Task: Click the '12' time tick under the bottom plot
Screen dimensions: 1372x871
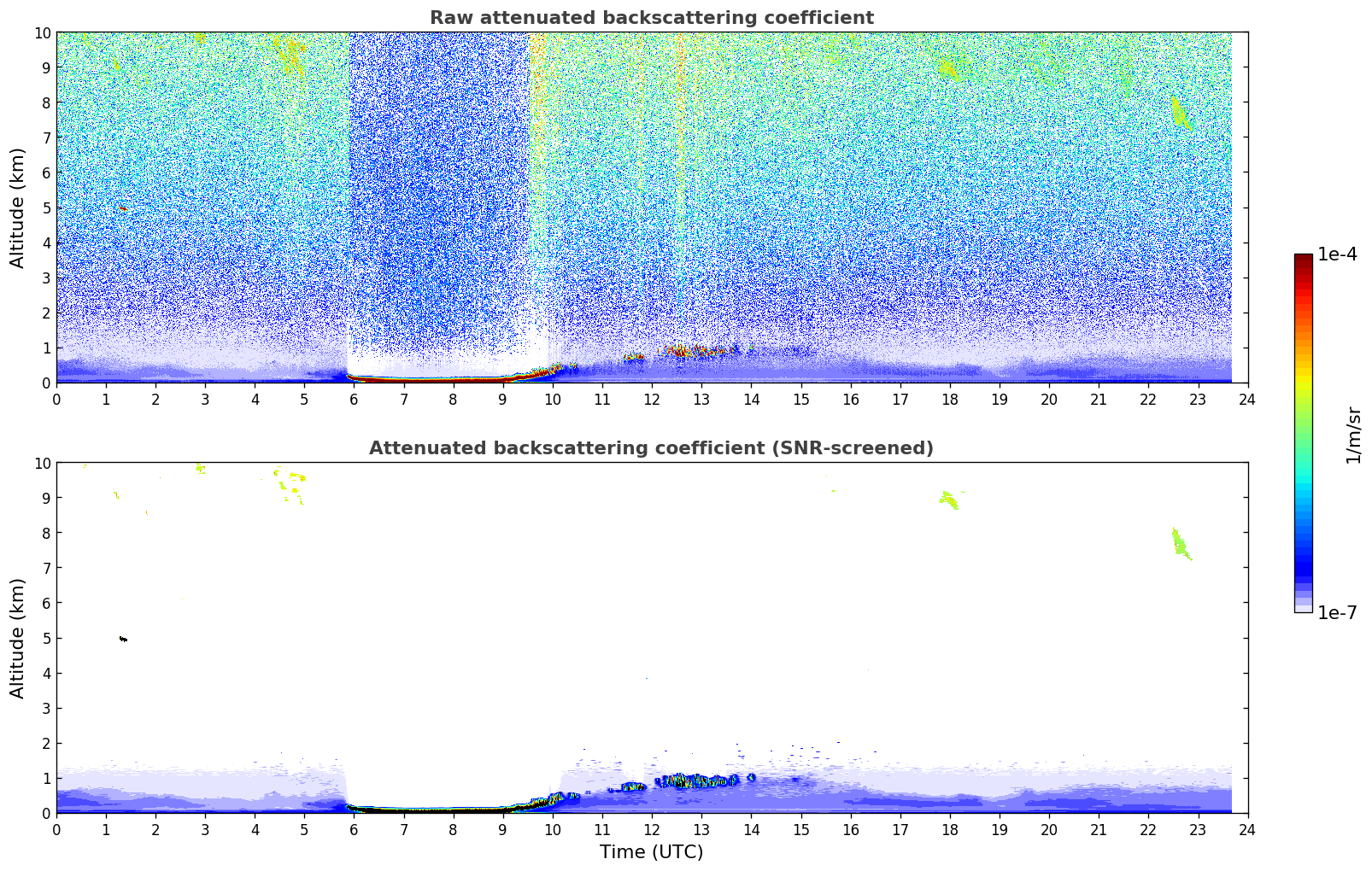Action: [652, 830]
